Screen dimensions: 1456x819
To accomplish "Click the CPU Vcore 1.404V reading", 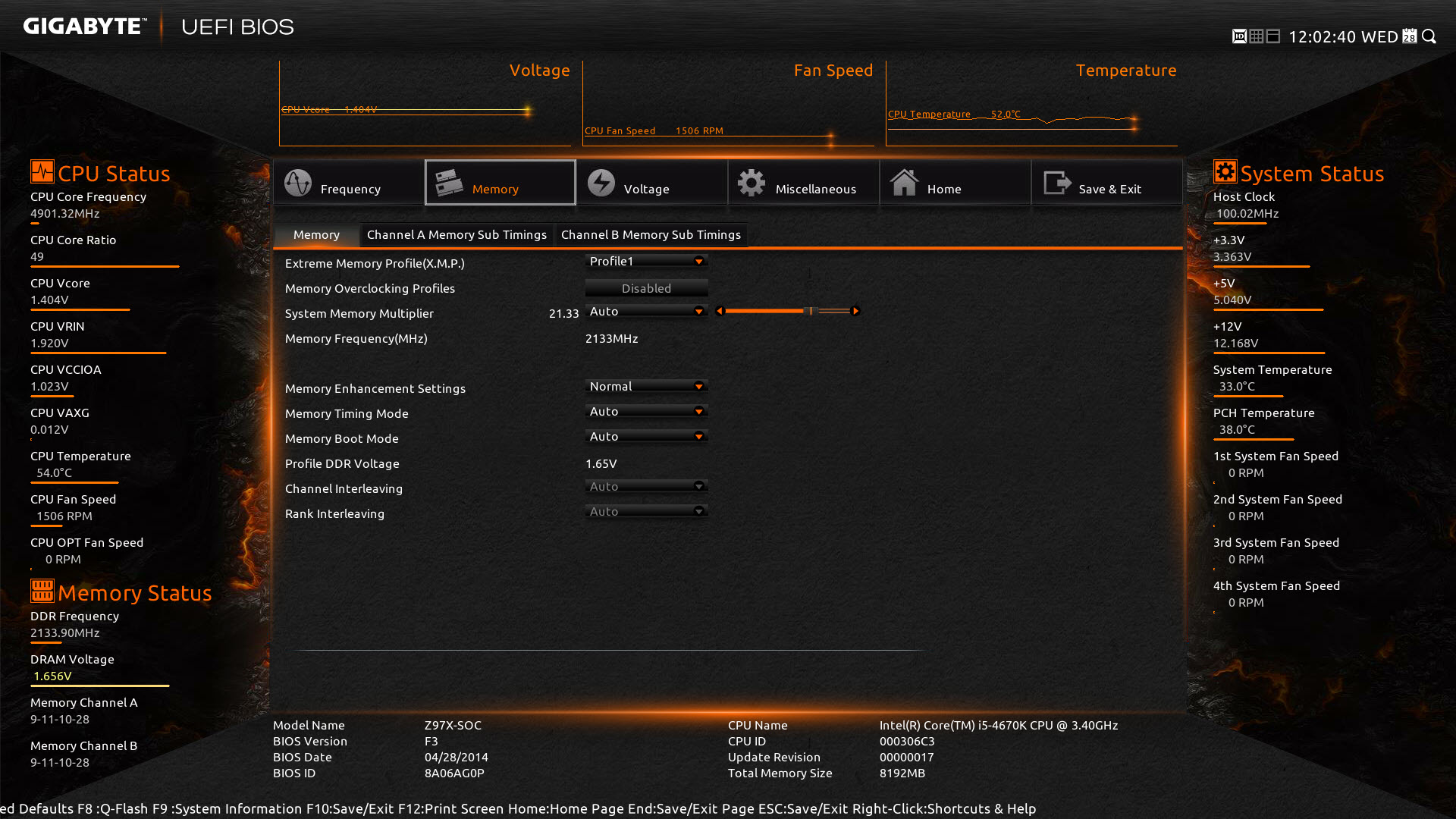I will click(x=49, y=300).
